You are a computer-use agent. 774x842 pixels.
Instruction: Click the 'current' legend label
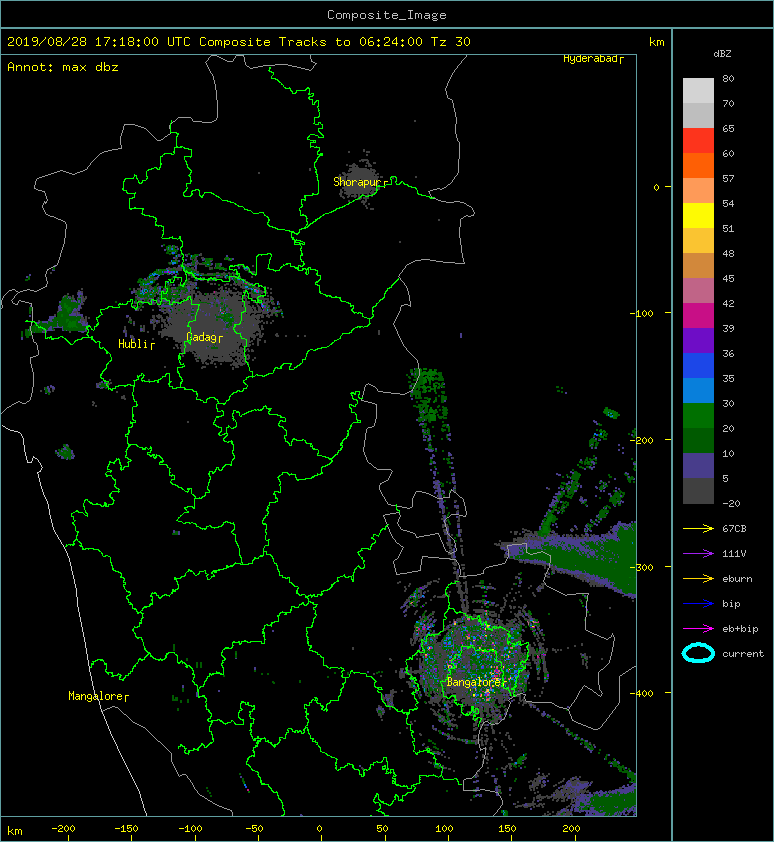(x=743, y=654)
